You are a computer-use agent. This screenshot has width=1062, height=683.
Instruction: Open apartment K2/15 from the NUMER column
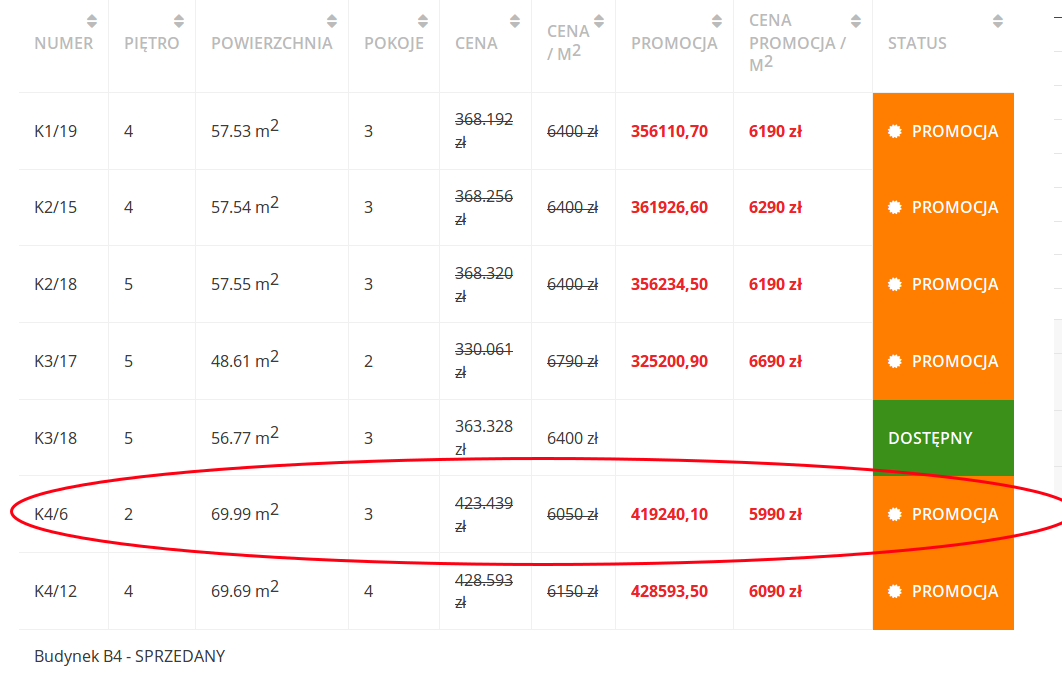(56, 208)
